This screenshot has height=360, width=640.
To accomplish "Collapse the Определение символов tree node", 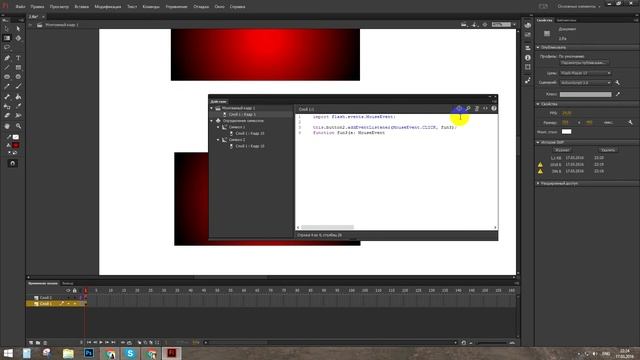I will (x=211, y=121).
